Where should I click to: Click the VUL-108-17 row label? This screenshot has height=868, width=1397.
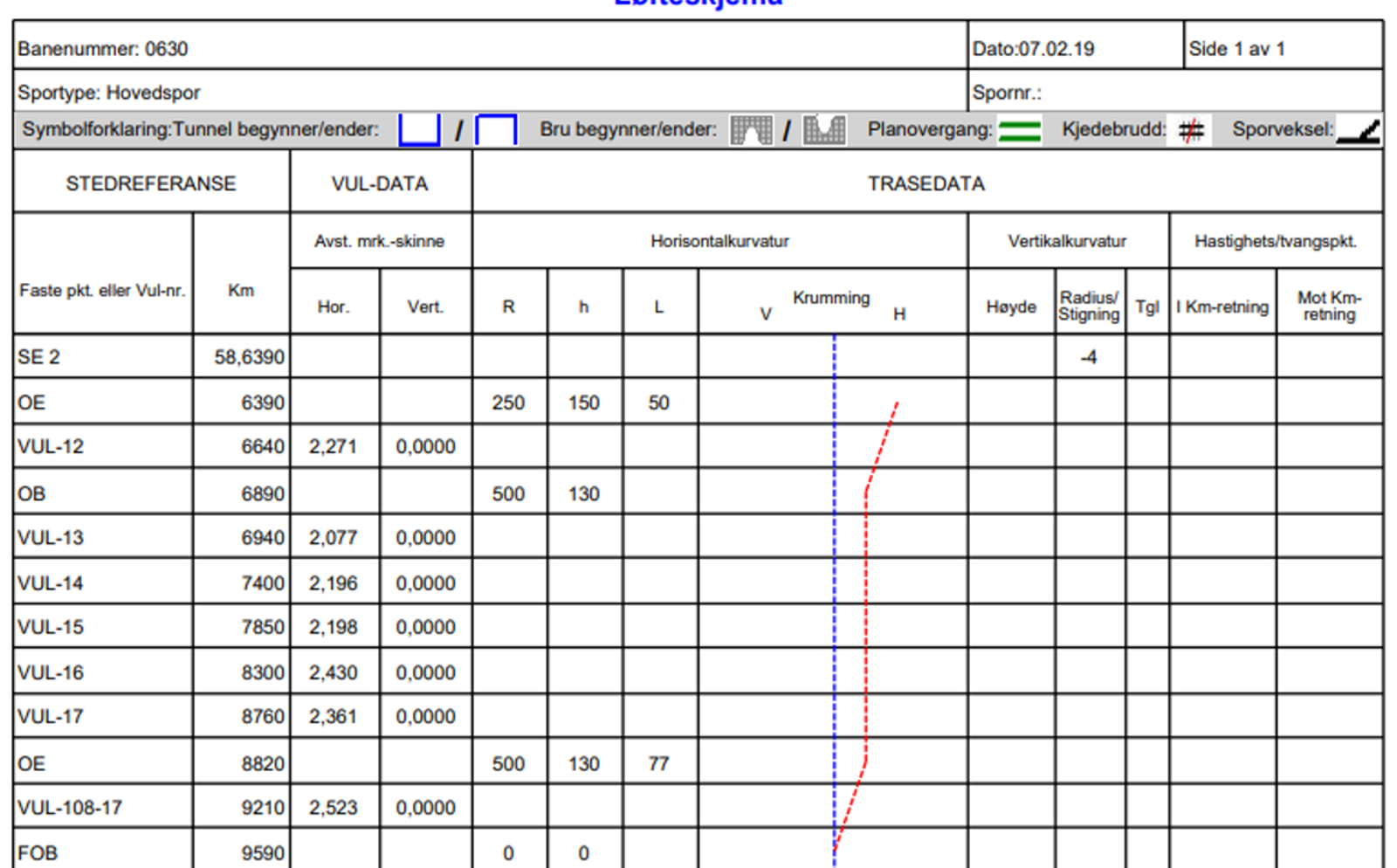point(70,807)
